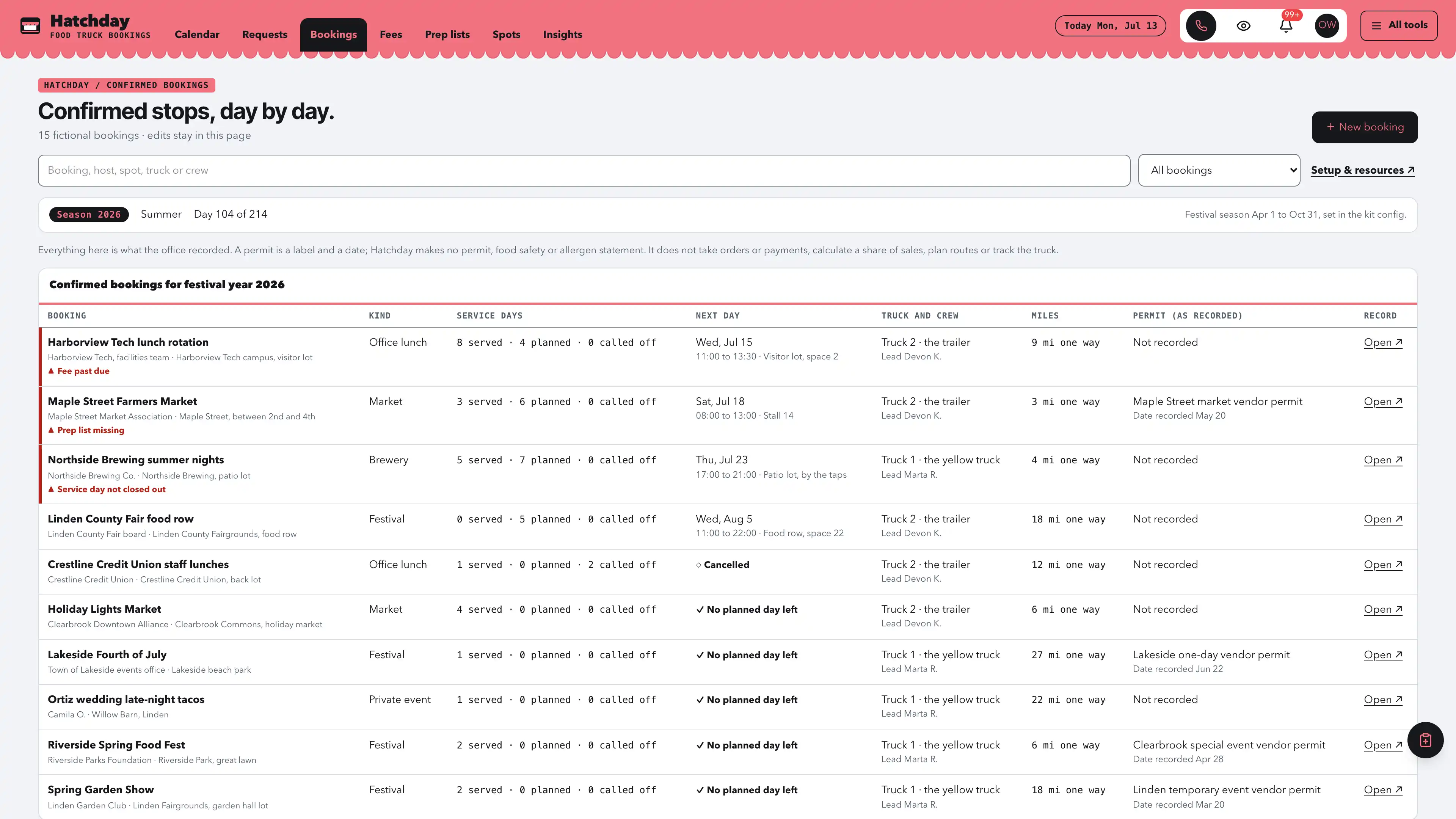Open the Northside Brewing summer nights record
This screenshot has height=819, width=1456.
[1382, 460]
